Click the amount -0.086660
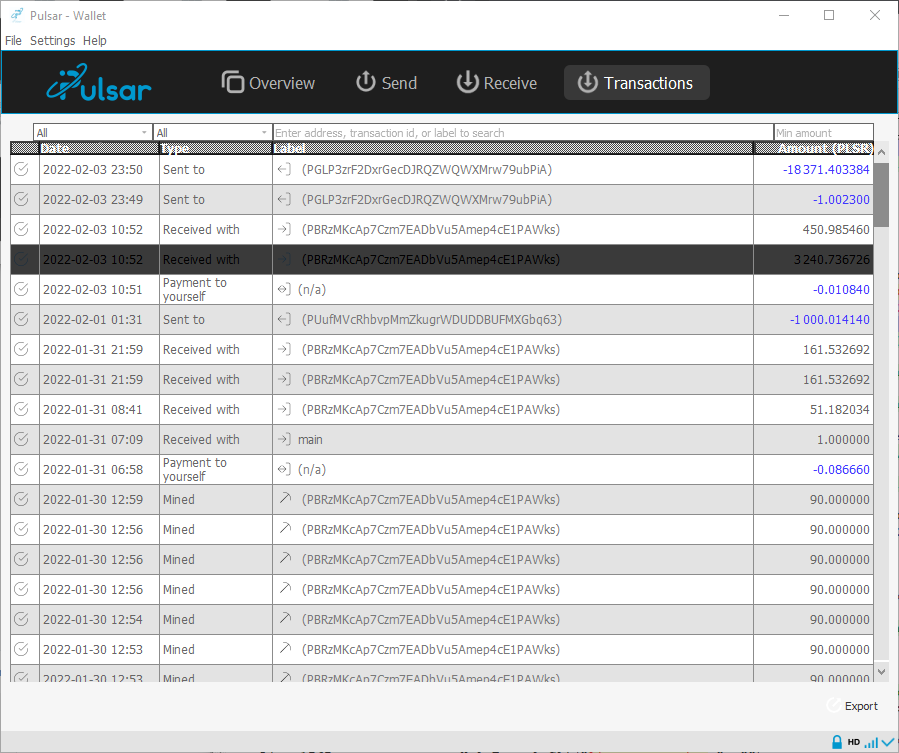Viewport: 899px width, 753px height. (841, 469)
